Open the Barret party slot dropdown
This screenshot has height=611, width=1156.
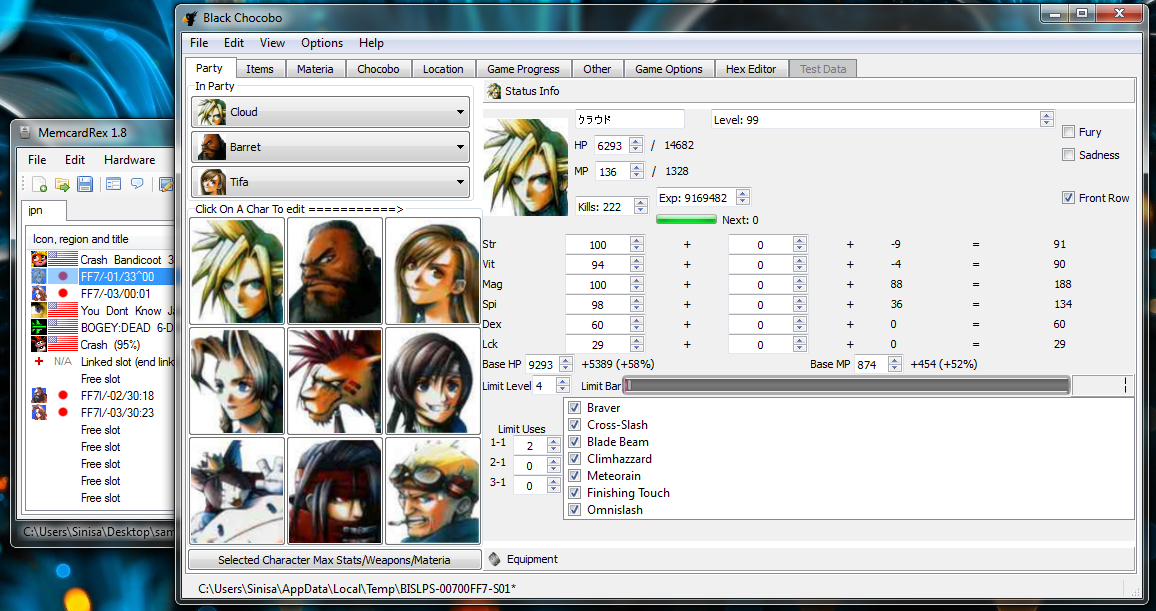point(330,147)
